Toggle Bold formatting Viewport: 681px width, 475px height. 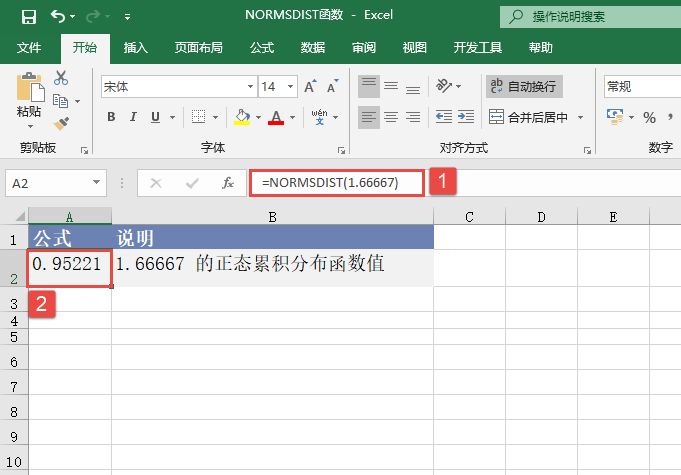(x=111, y=118)
